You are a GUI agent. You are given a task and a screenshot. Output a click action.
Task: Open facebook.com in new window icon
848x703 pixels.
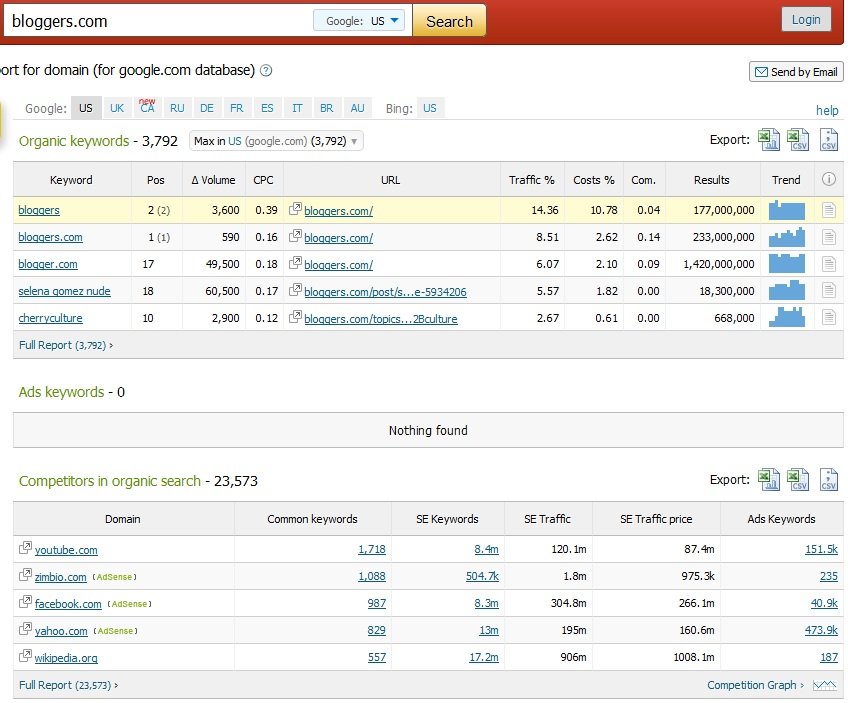pyautogui.click(x=25, y=602)
